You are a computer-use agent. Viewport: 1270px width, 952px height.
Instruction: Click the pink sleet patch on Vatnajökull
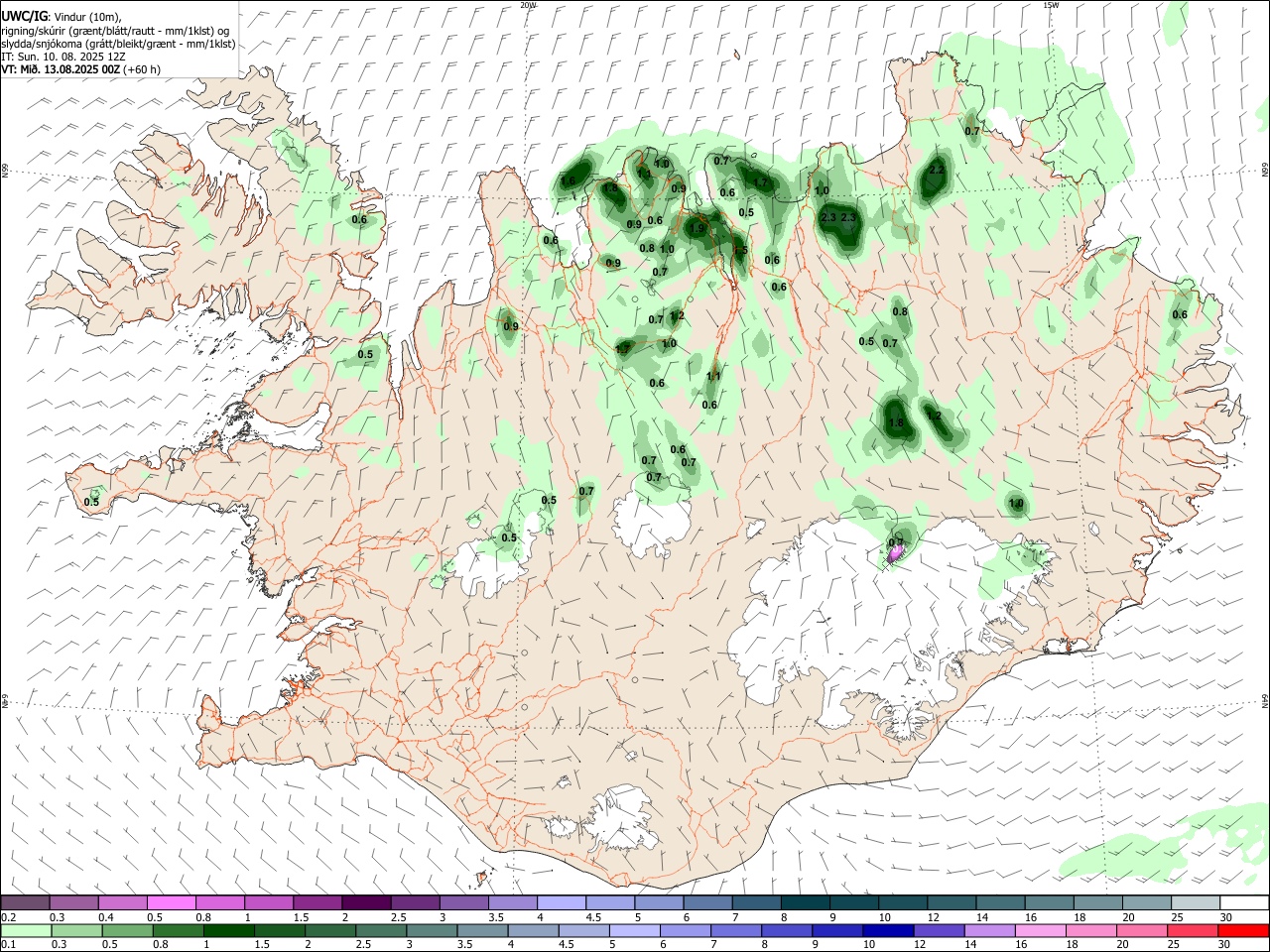click(x=895, y=551)
